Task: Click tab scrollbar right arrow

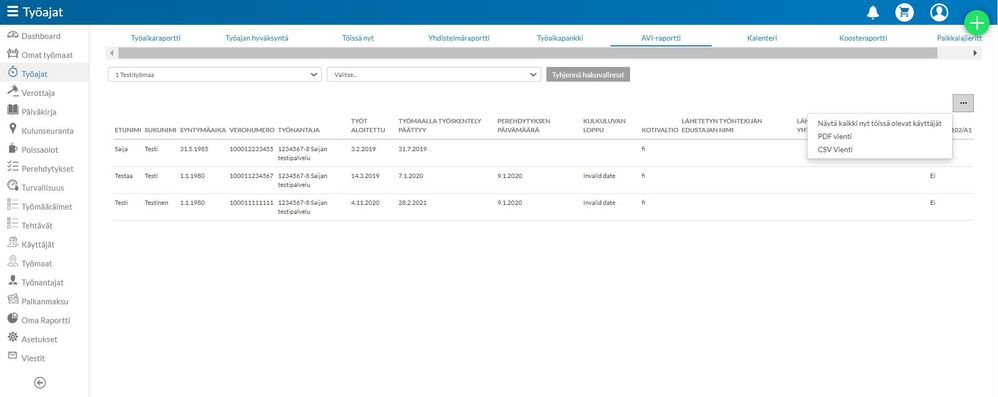Action: coord(975,53)
